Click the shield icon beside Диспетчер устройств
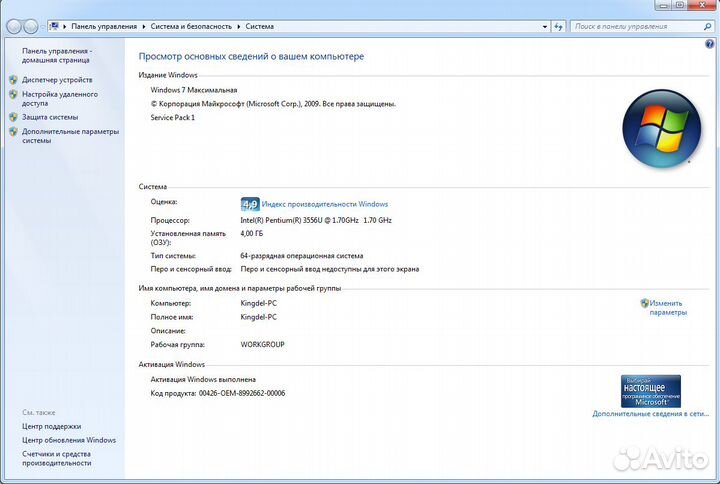 tap(13, 80)
